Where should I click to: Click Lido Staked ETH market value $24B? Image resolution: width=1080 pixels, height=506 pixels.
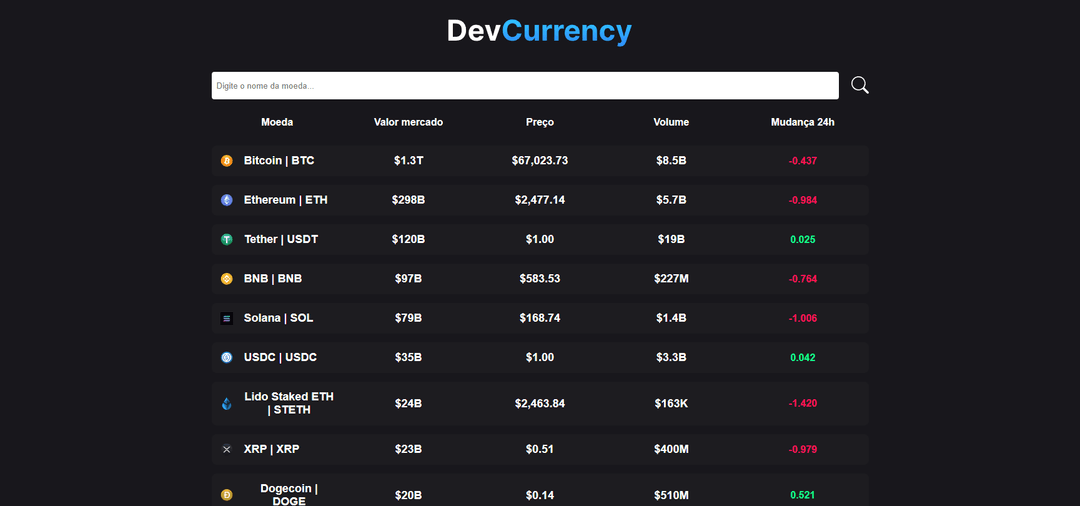pyautogui.click(x=408, y=403)
